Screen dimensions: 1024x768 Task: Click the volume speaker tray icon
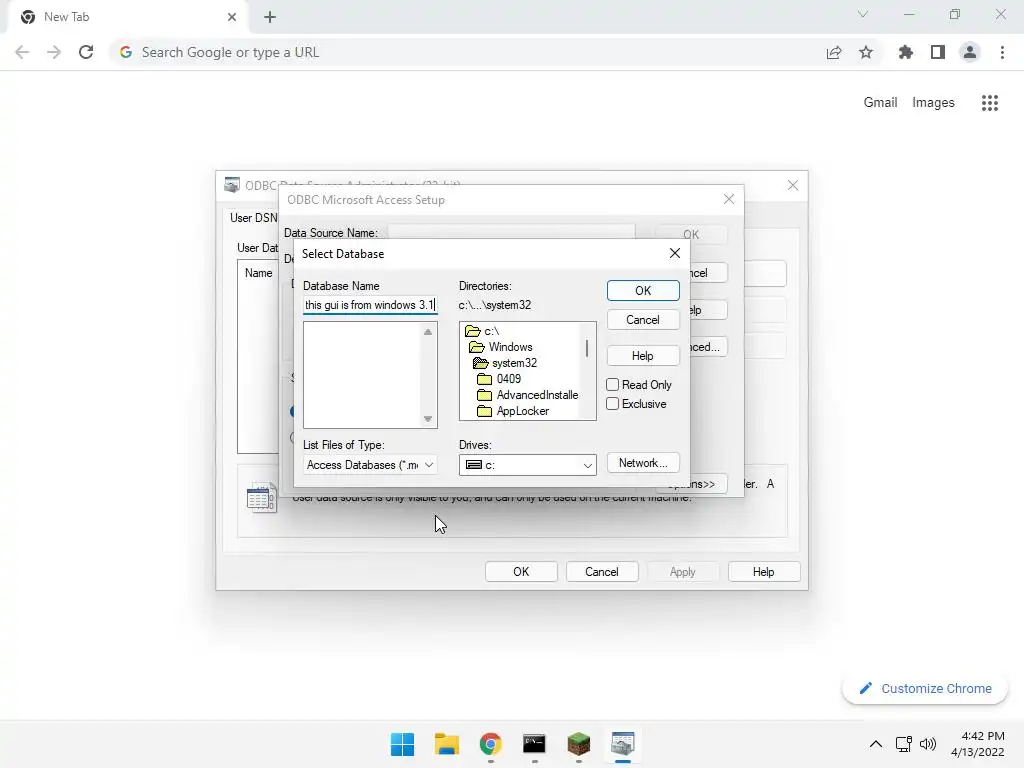(927, 744)
